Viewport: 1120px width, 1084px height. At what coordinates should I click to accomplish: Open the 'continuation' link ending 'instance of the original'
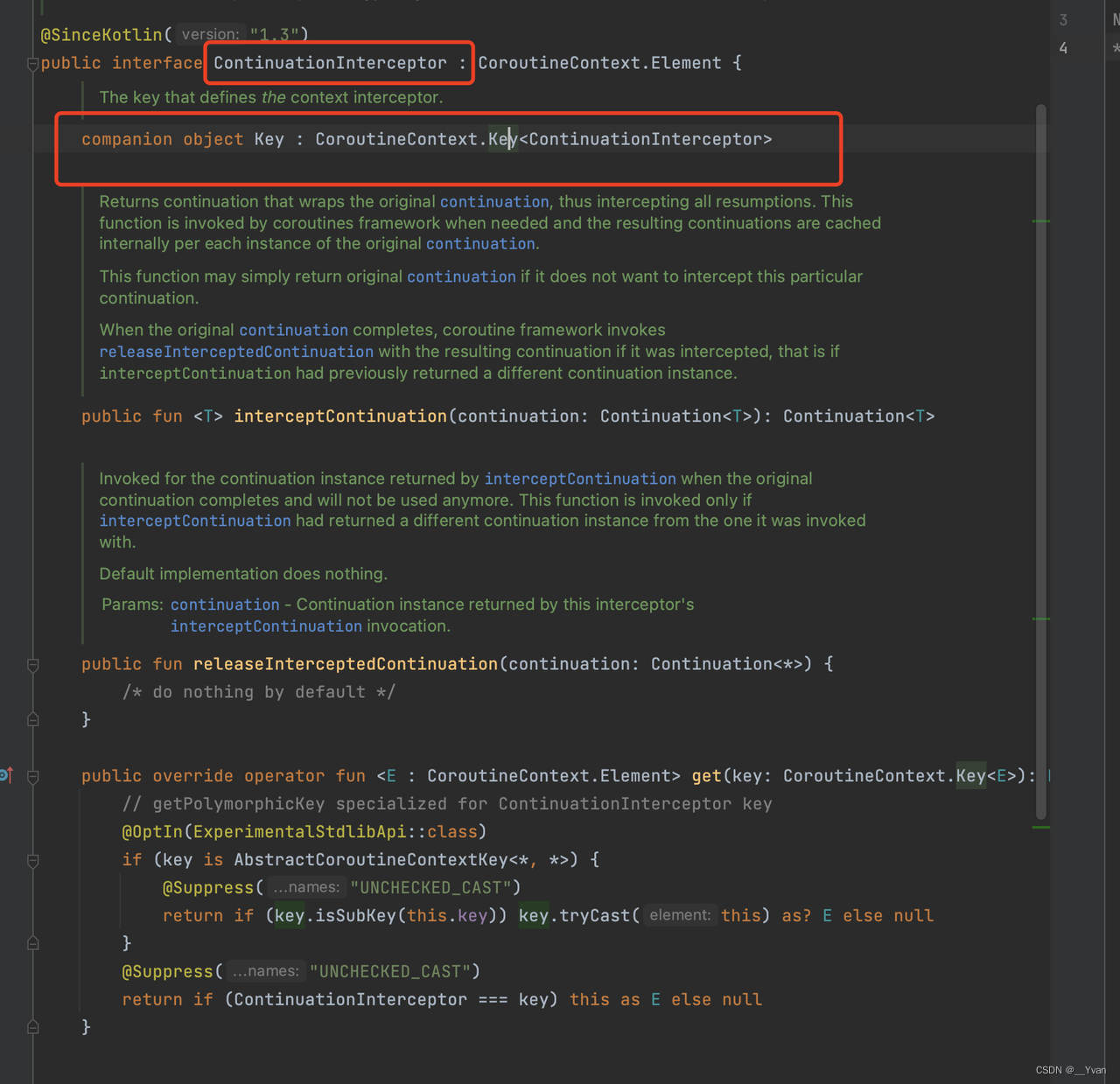[480, 244]
